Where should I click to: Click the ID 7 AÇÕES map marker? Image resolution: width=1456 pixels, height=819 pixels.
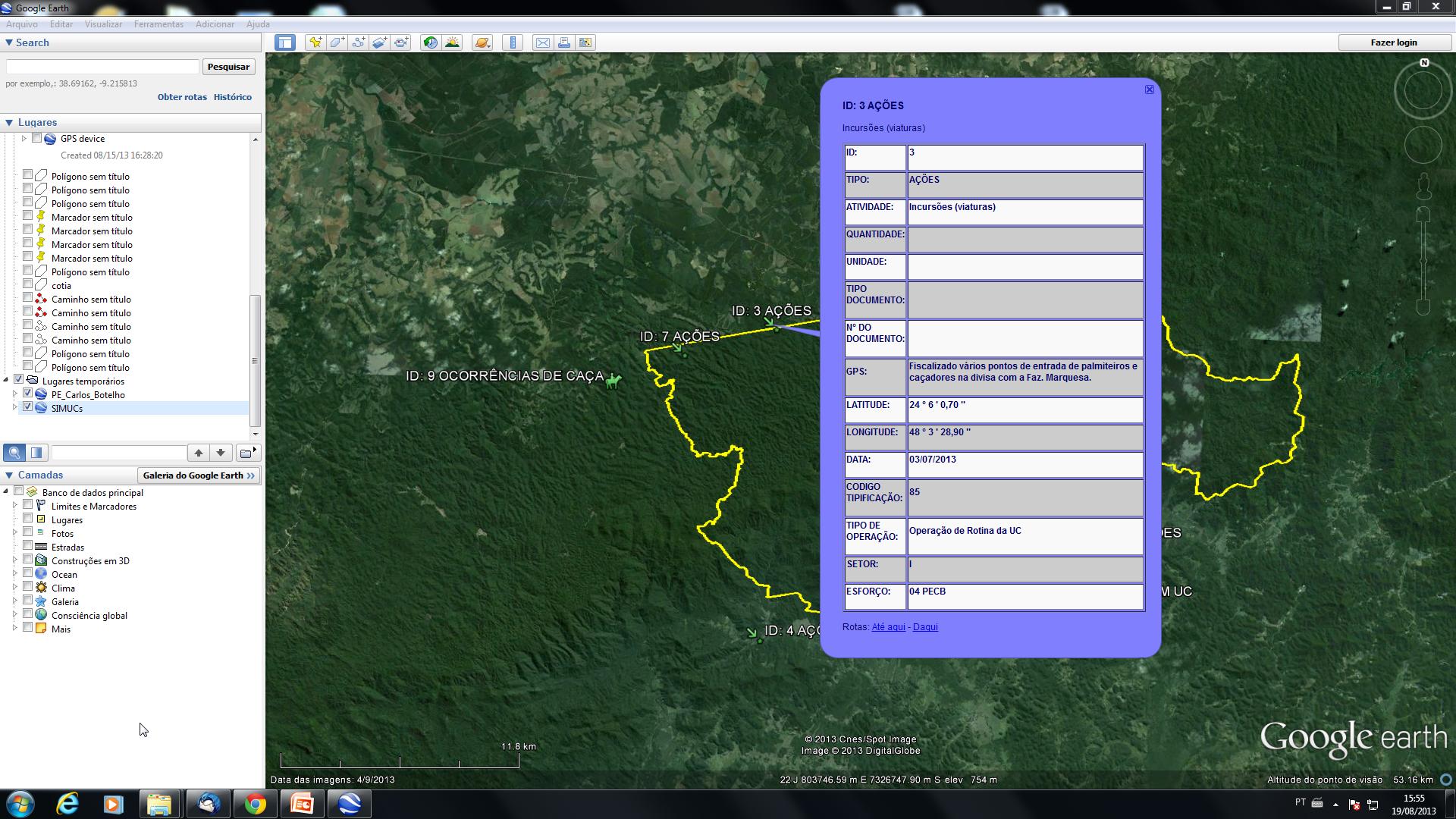(x=679, y=350)
